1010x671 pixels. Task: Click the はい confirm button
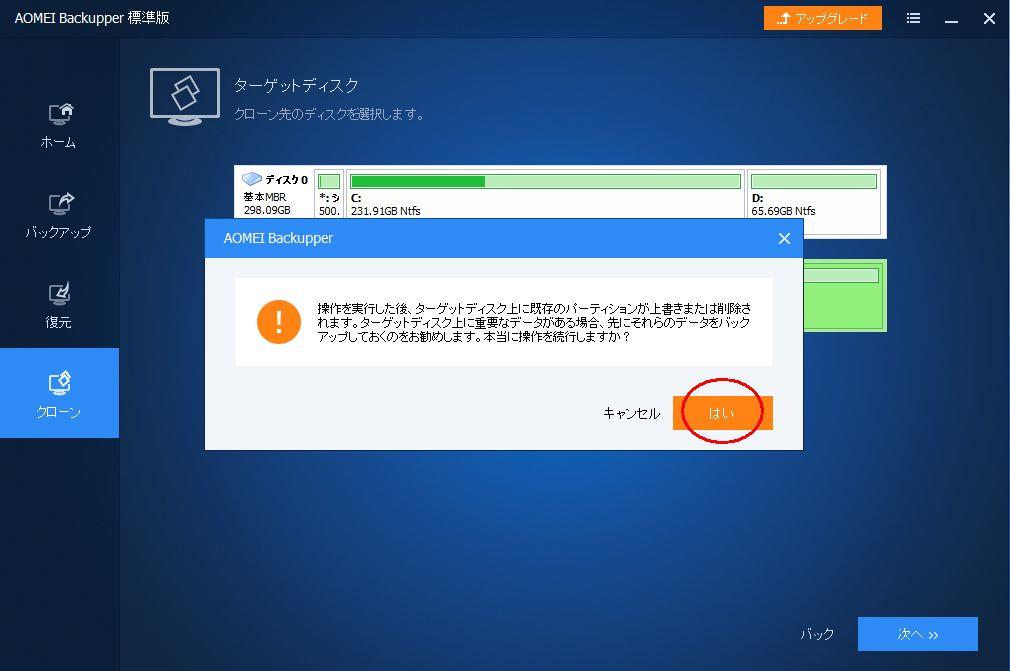click(722, 412)
